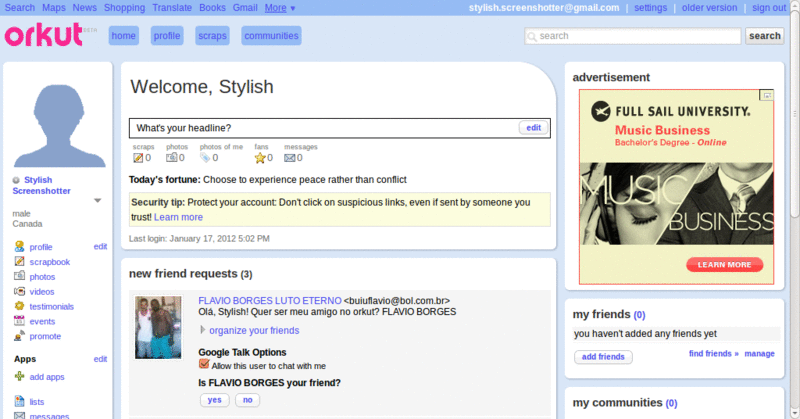Toggle Allow this user to chat checkbox
Viewport: 800px width, 419px height.
(x=204, y=364)
